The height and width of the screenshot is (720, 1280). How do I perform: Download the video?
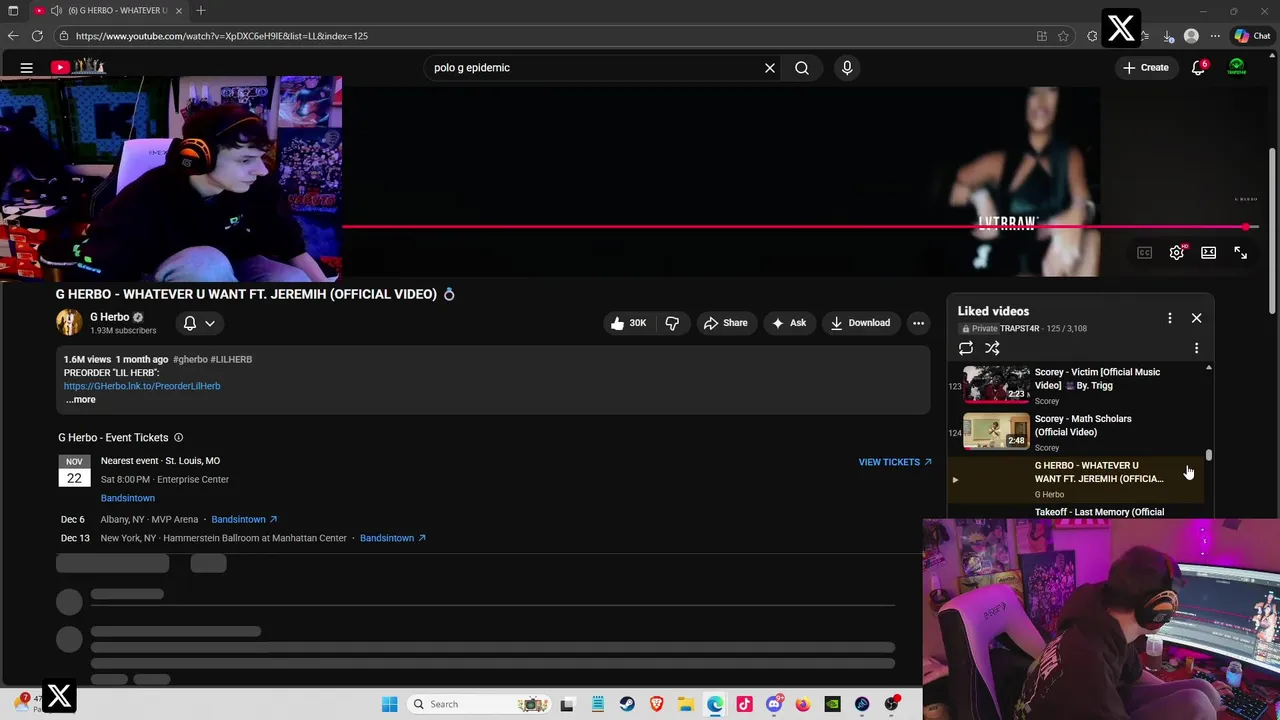click(860, 323)
